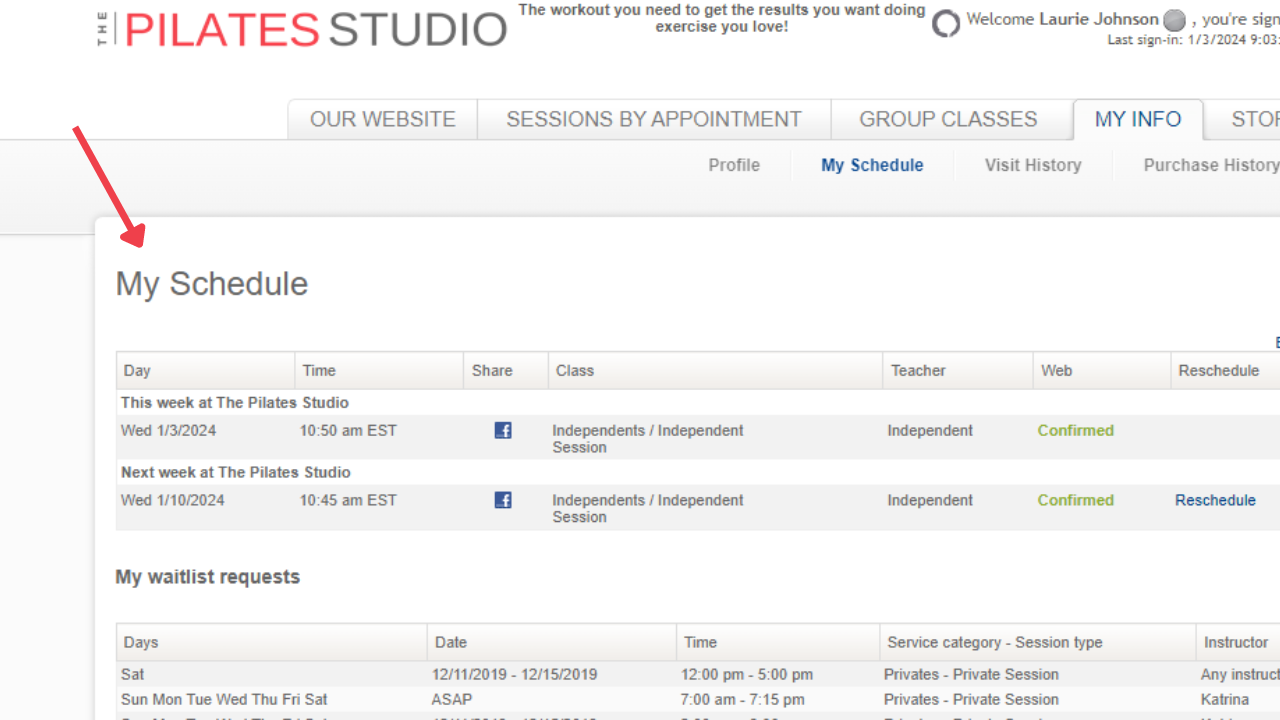Image resolution: width=1280 pixels, height=720 pixels.
Task: Click the Laurie Johnson username
Action: point(1098,20)
